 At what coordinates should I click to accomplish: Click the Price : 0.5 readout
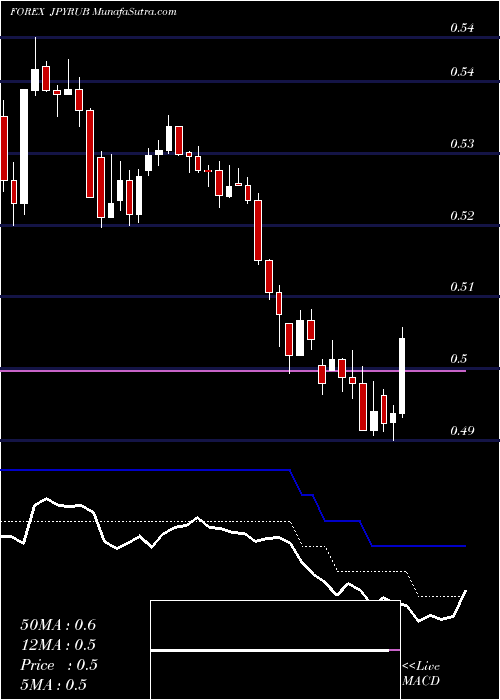pos(58,665)
